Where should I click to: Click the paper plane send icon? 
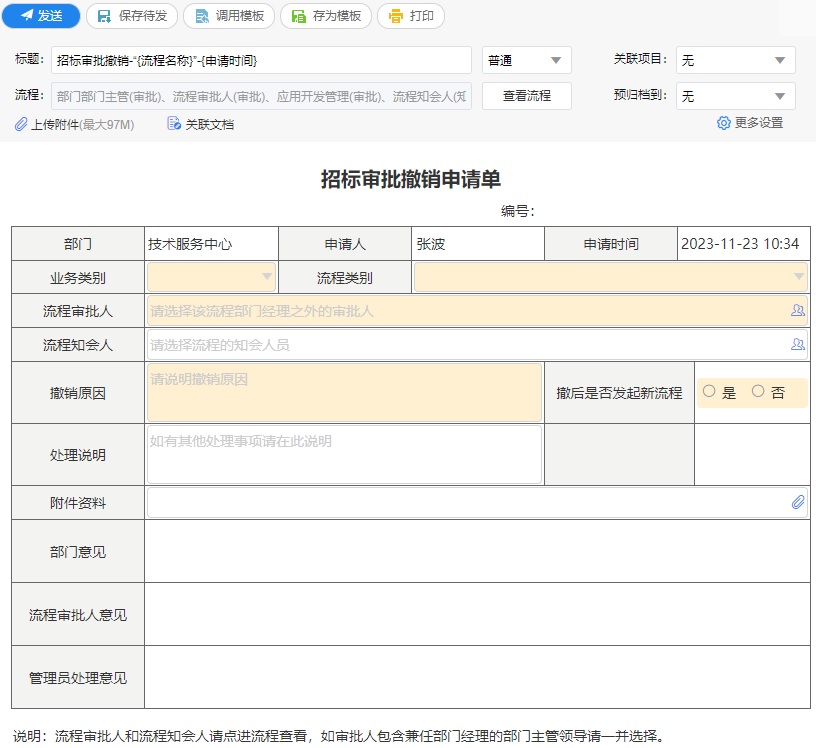[x=27, y=16]
